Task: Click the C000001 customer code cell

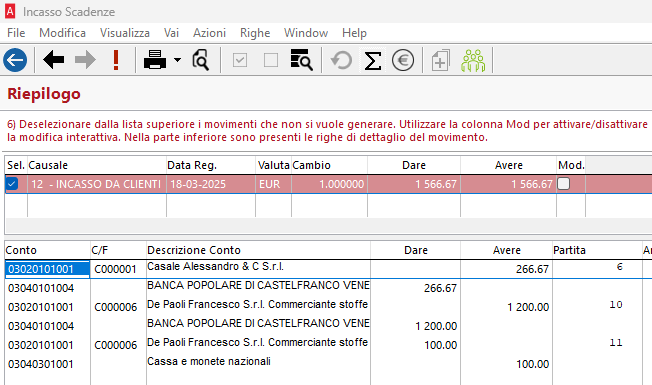Action: (118, 269)
